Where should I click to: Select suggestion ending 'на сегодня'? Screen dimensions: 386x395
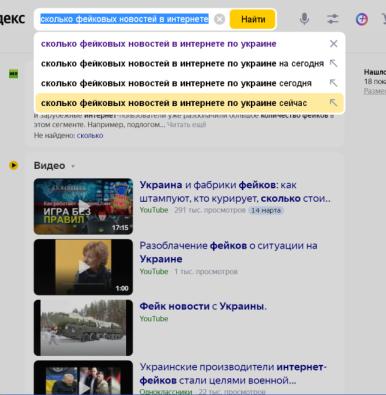pyautogui.click(x=182, y=63)
